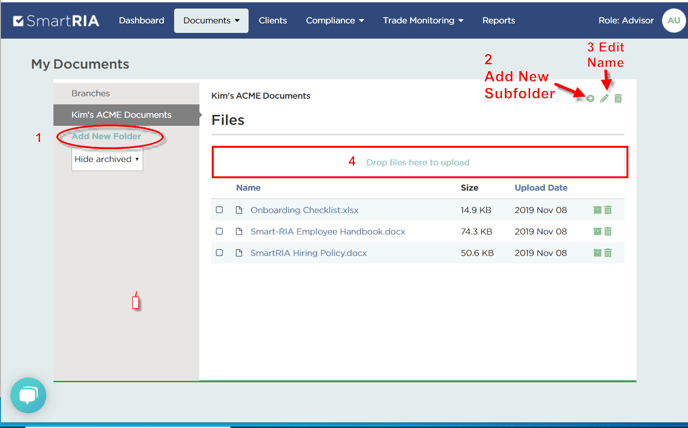Screen dimensions: 688x428
Task: Archive SmartRIA Hiring Policy.docx
Action: pyautogui.click(x=597, y=253)
